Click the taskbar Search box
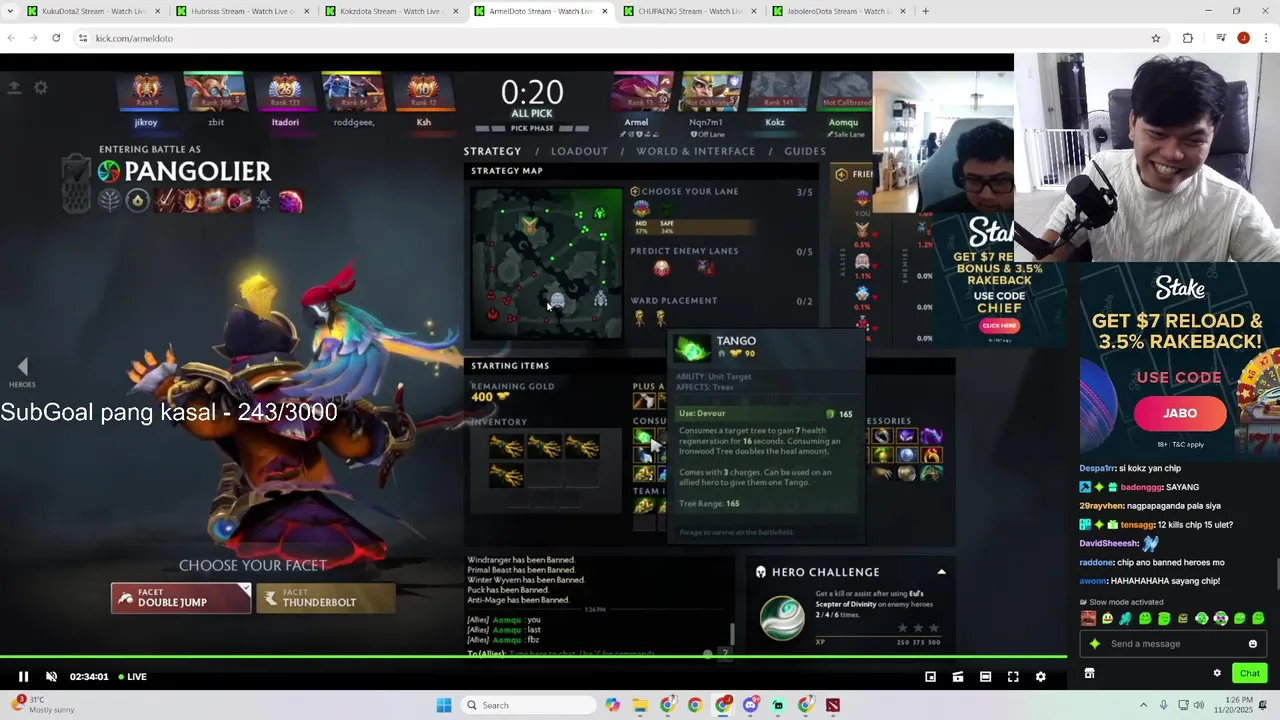This screenshot has width=1280, height=720. tap(527, 705)
